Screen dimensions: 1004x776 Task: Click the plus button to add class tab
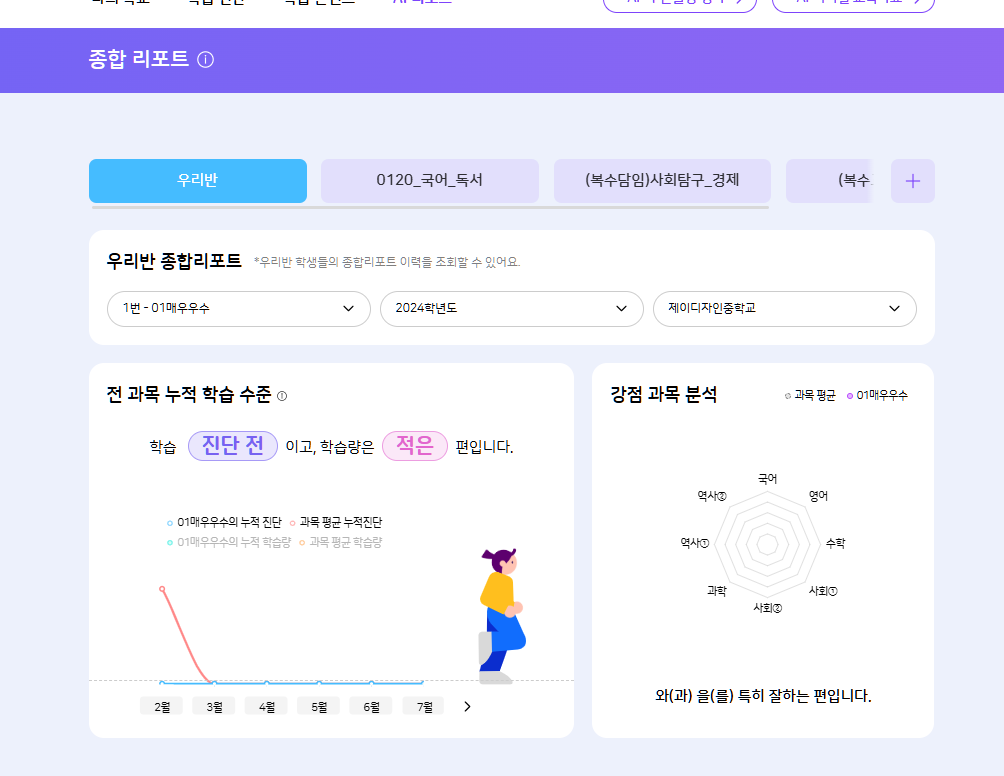[x=912, y=181]
